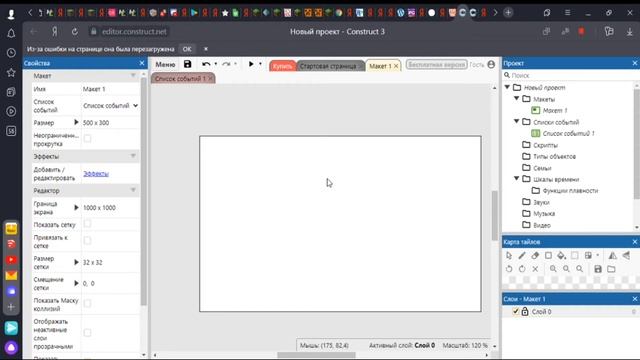The image size is (640, 360).
Task: Select the Скрипты folder in project tree
Action: click(545, 145)
